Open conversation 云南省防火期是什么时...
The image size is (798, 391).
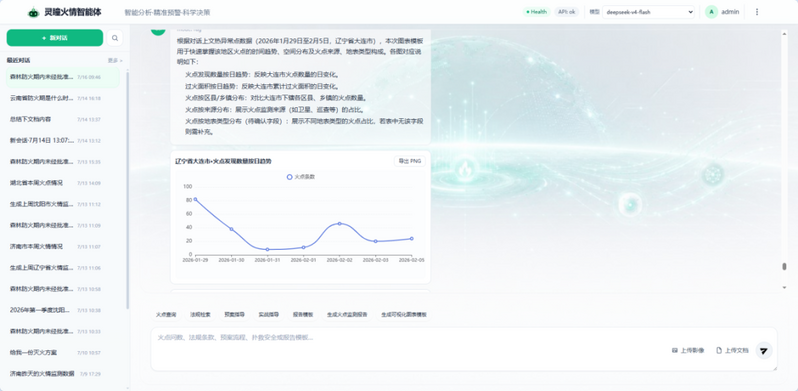(x=63, y=98)
